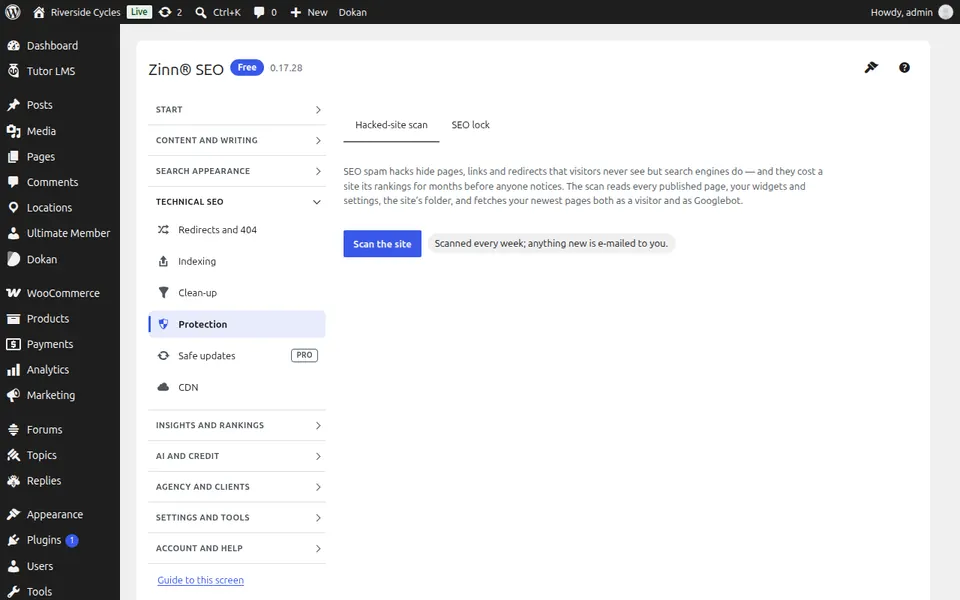Image resolution: width=960 pixels, height=600 pixels.
Task: Open the updates icon showing 2
Action: pos(170,12)
